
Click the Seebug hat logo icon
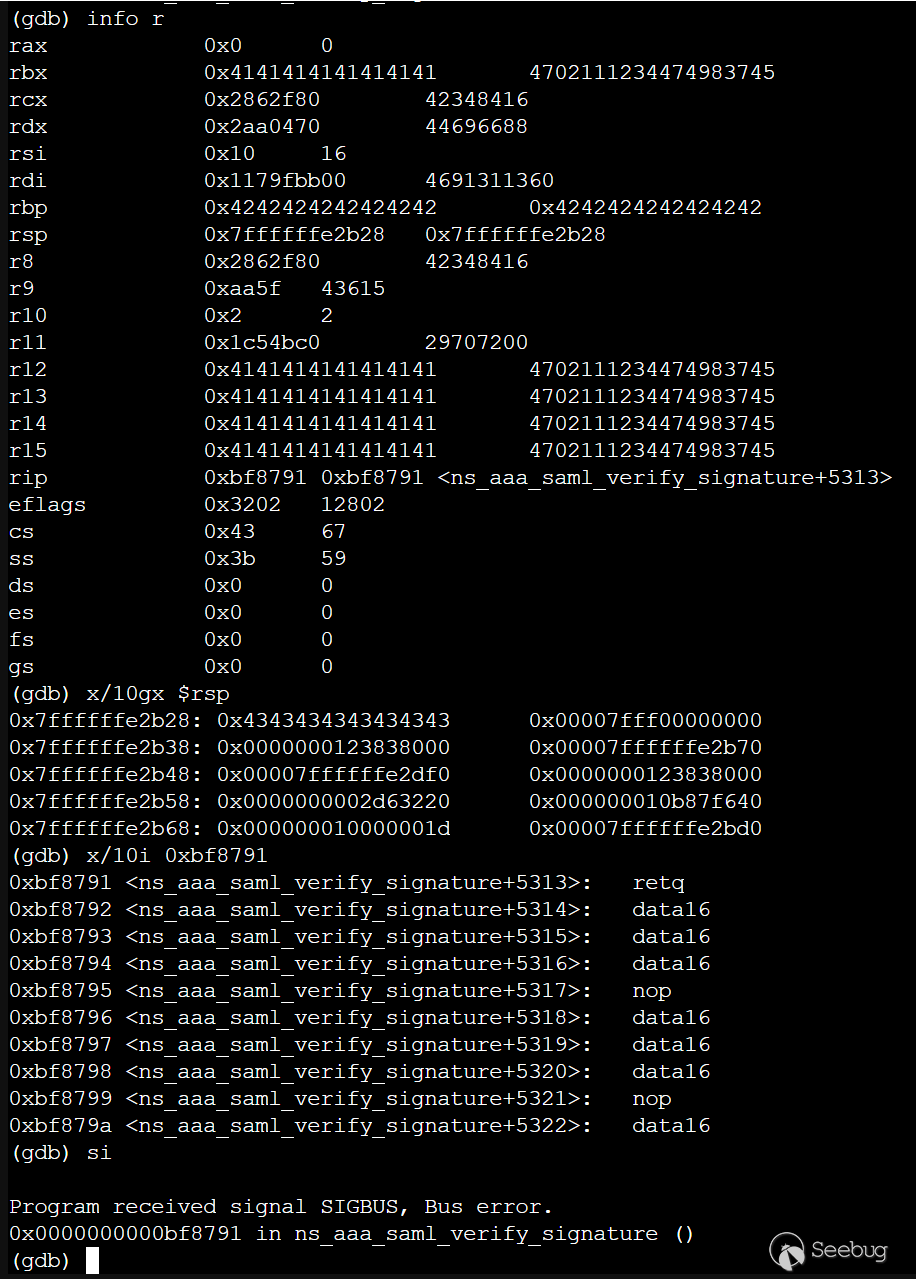(788, 1250)
